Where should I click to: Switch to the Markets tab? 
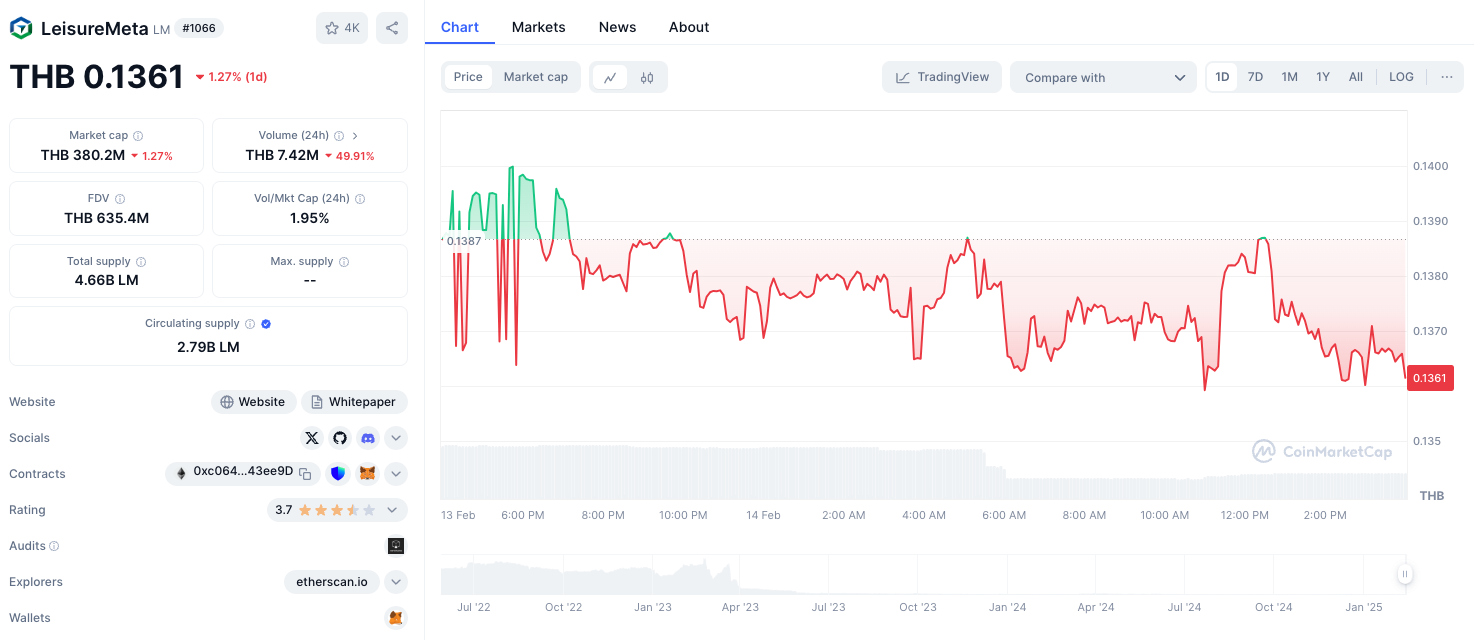point(538,27)
